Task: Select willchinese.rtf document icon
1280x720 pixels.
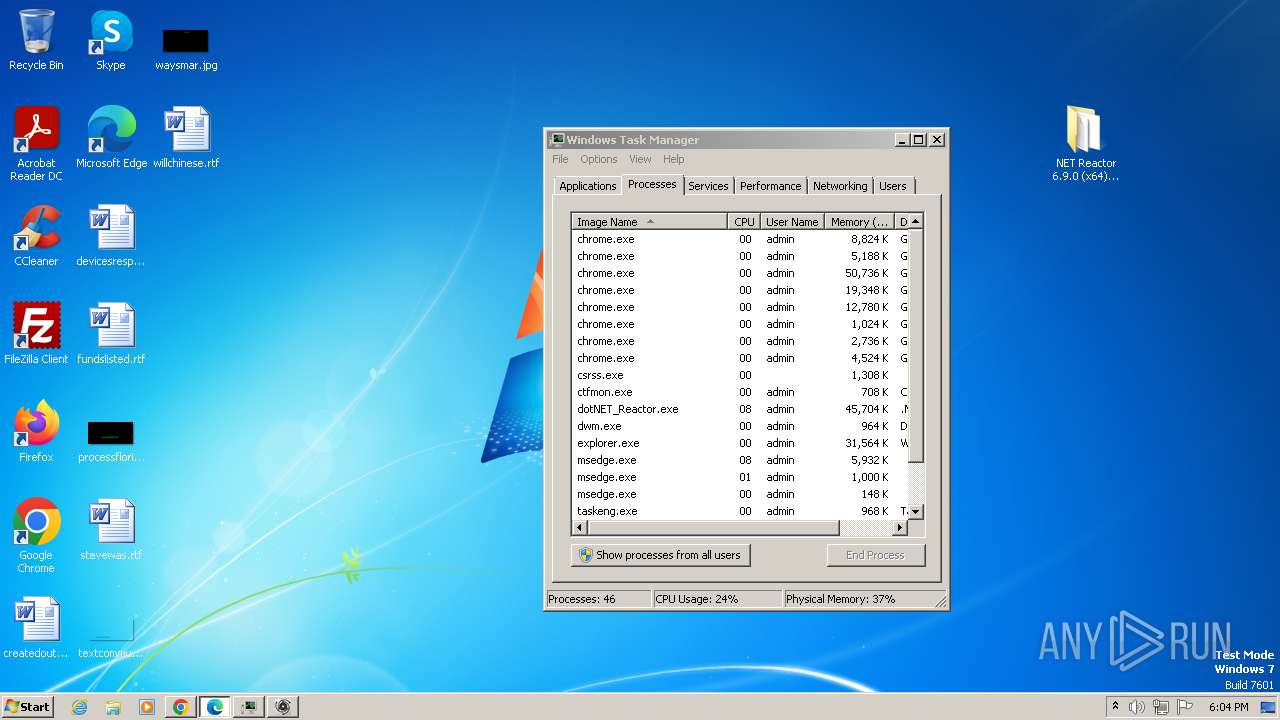Action: point(186,138)
